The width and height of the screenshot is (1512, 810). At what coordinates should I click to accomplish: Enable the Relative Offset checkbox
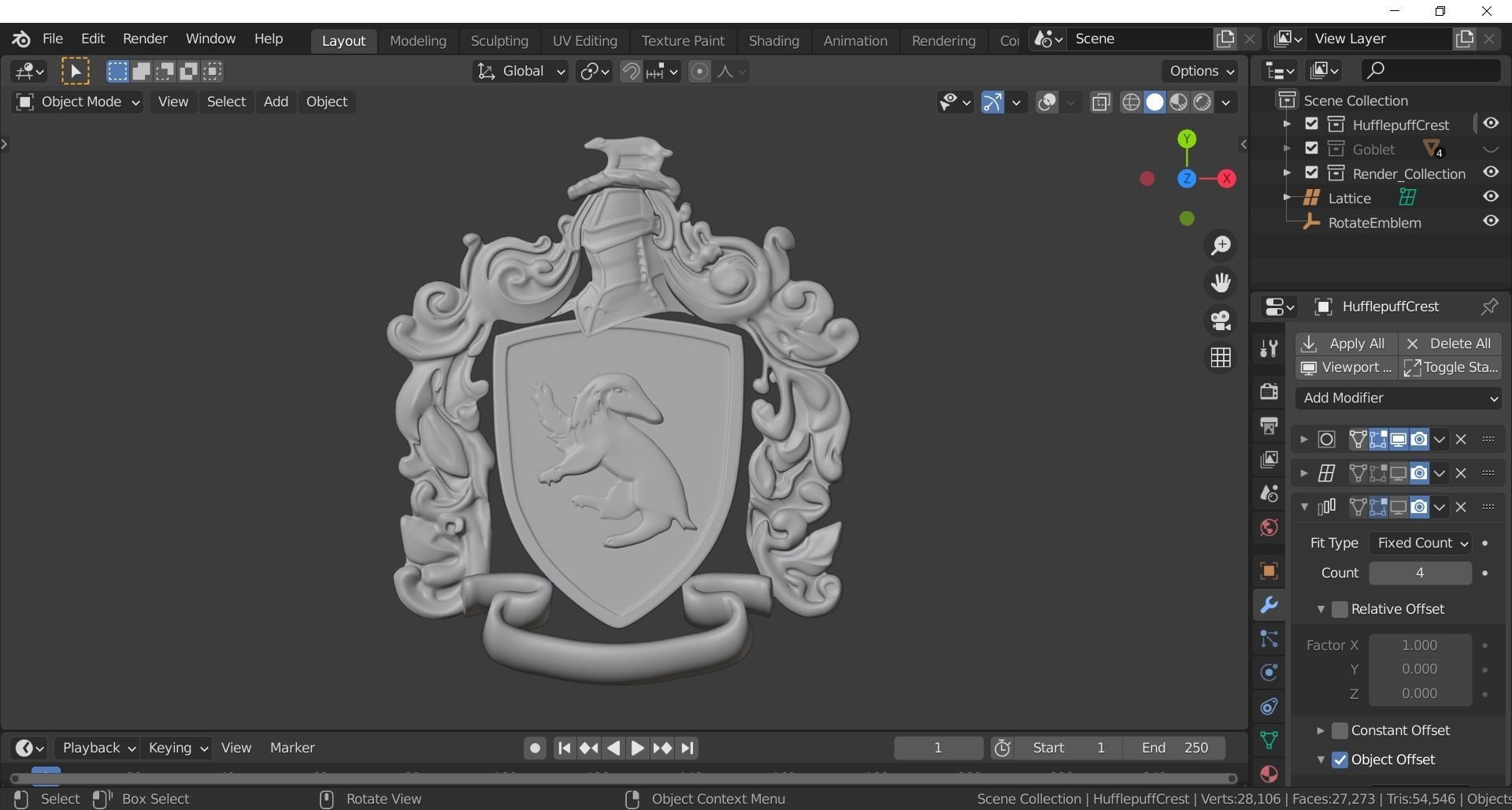point(1340,609)
